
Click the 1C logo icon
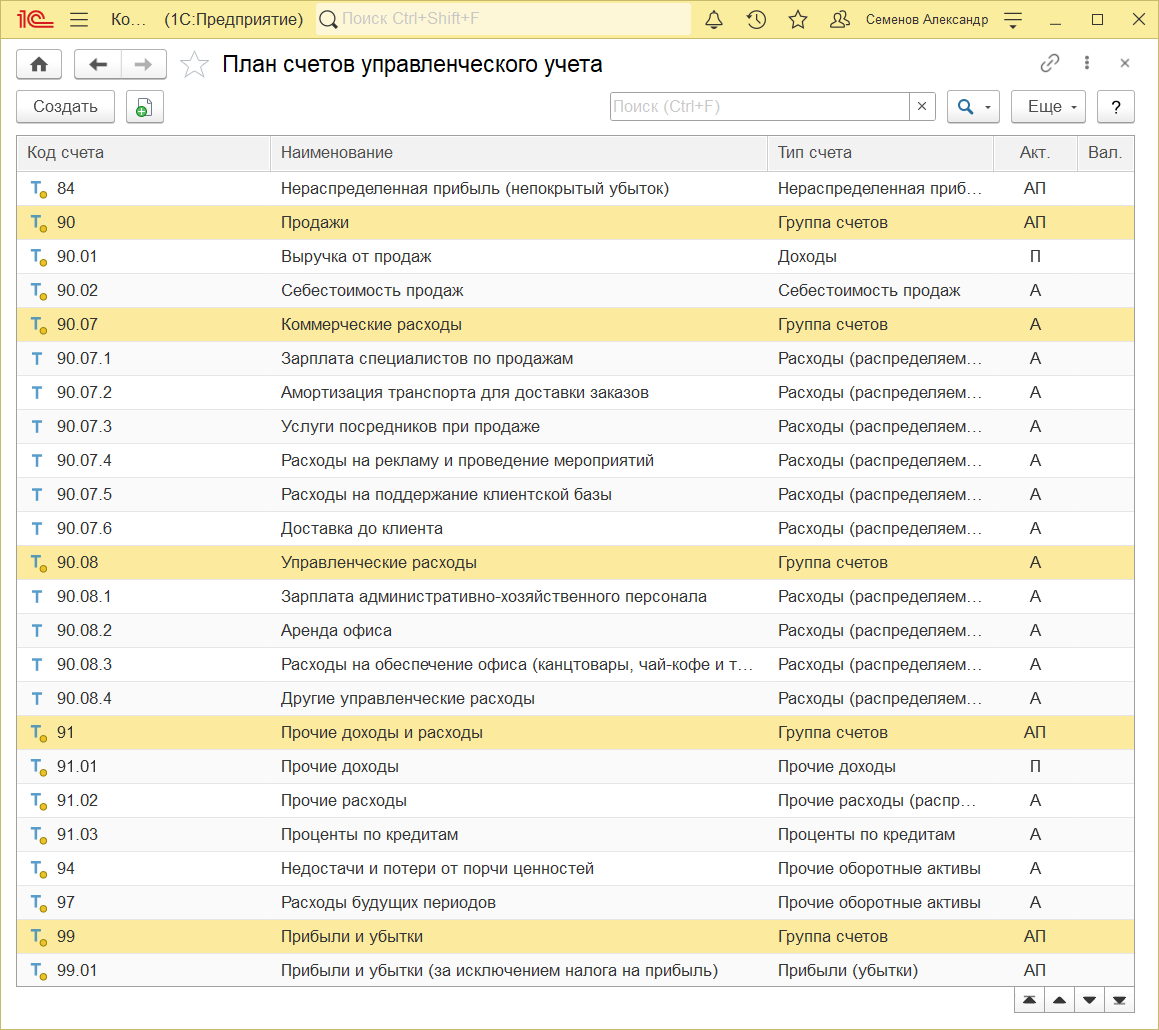(x=35, y=19)
